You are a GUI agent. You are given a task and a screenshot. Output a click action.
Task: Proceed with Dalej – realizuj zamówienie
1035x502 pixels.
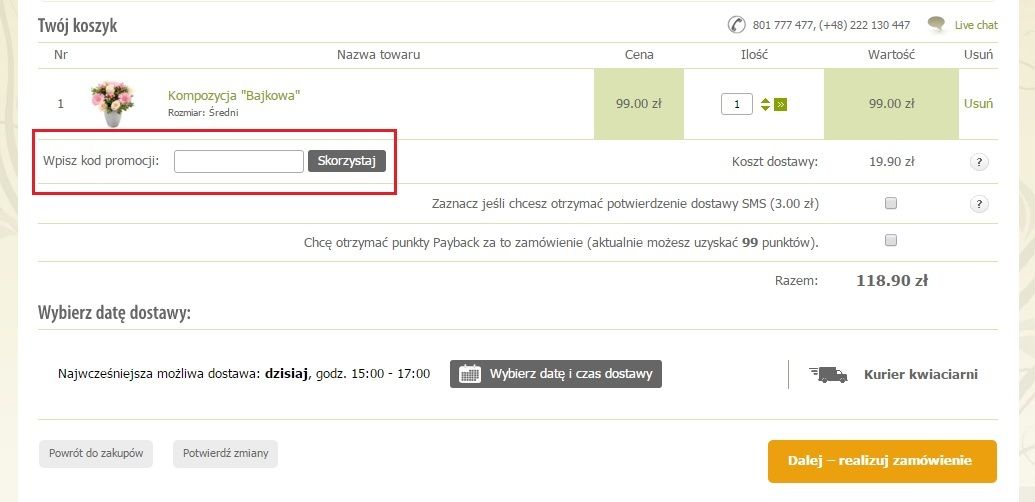(x=882, y=461)
